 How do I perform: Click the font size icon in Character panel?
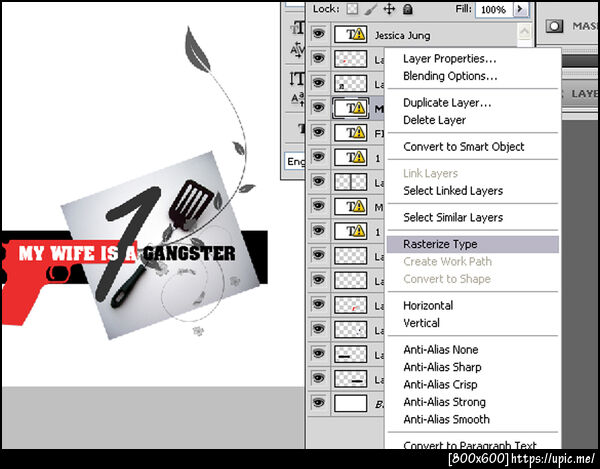298,28
